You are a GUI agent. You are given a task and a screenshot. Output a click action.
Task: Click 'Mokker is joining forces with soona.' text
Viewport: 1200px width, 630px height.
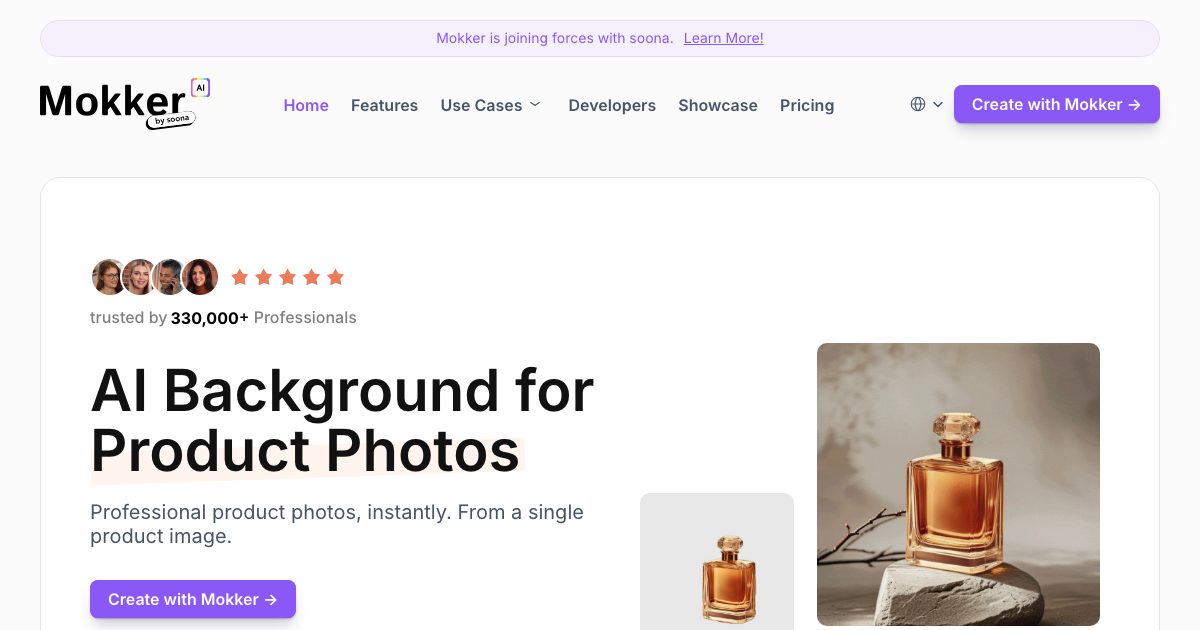[x=554, y=38]
